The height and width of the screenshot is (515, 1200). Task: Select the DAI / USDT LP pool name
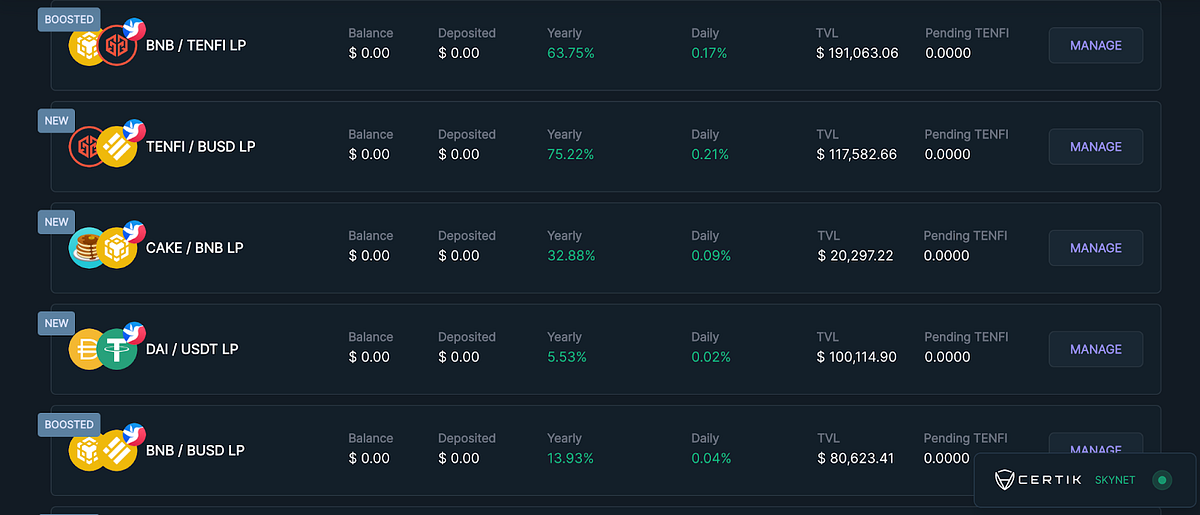click(192, 349)
